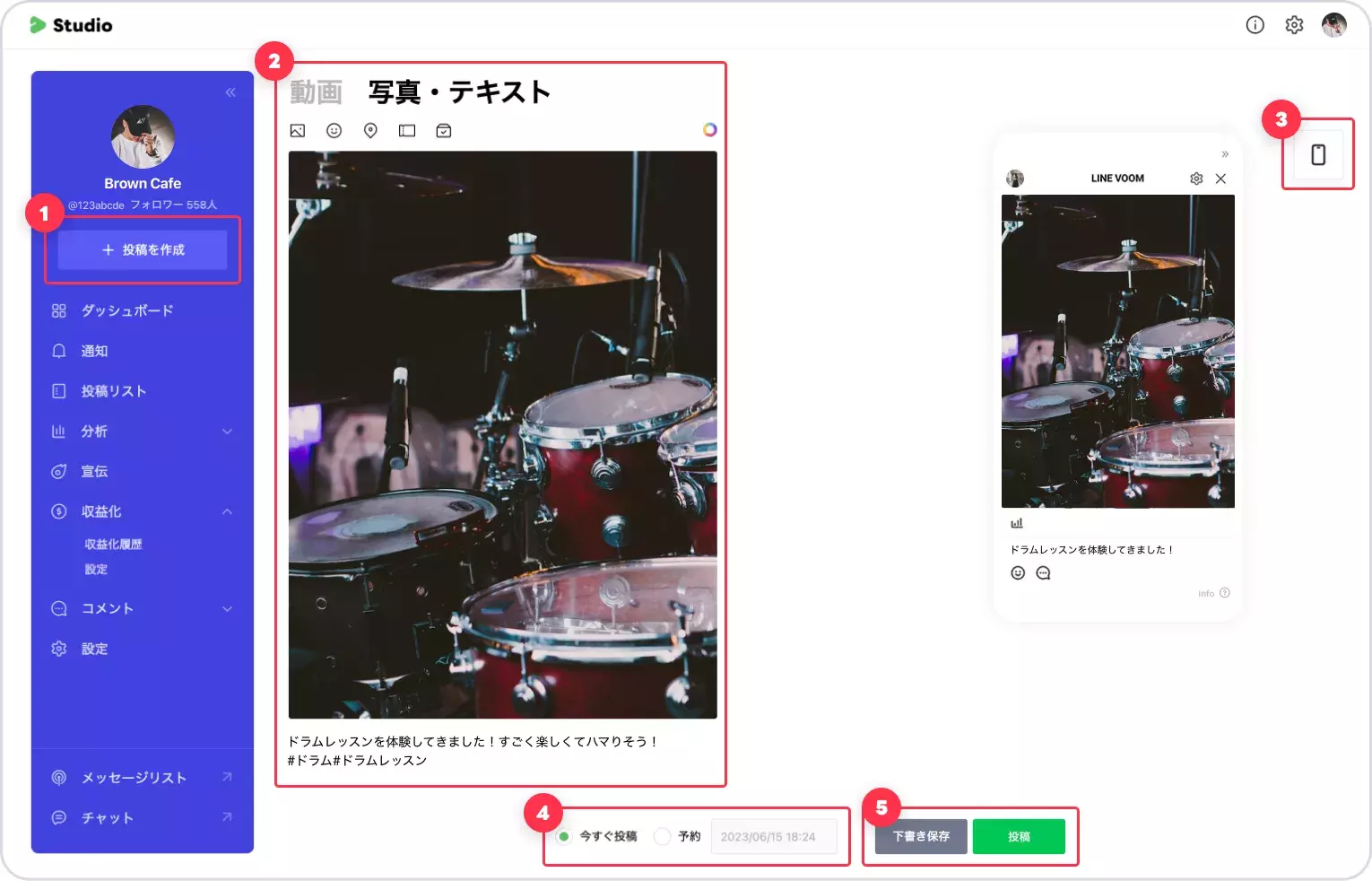The width and height of the screenshot is (1372, 881).
Task: Toggle the mobile preview phone icon
Action: click(x=1317, y=154)
